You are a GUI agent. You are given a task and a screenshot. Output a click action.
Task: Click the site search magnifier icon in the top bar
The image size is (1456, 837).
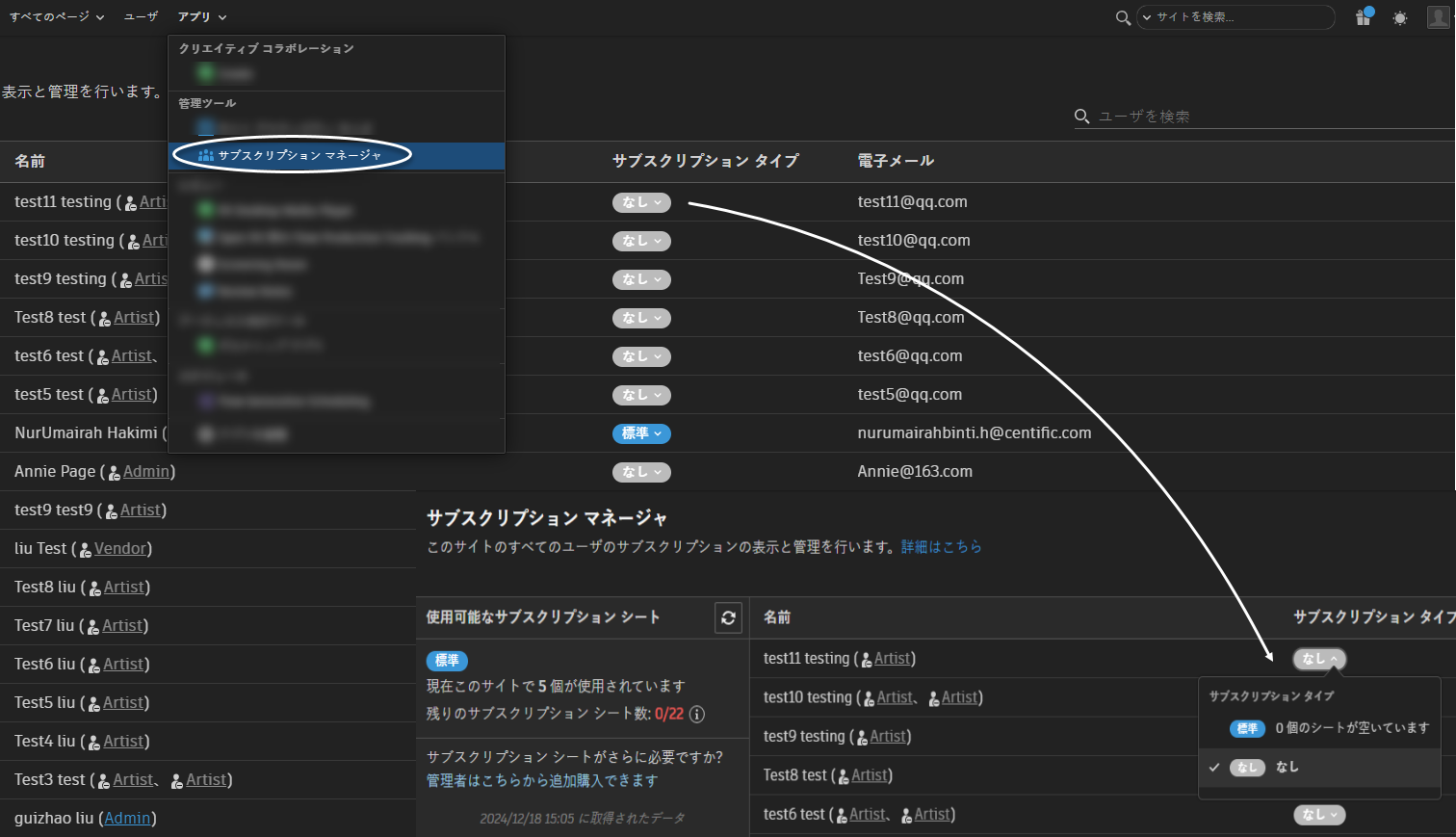[1123, 17]
